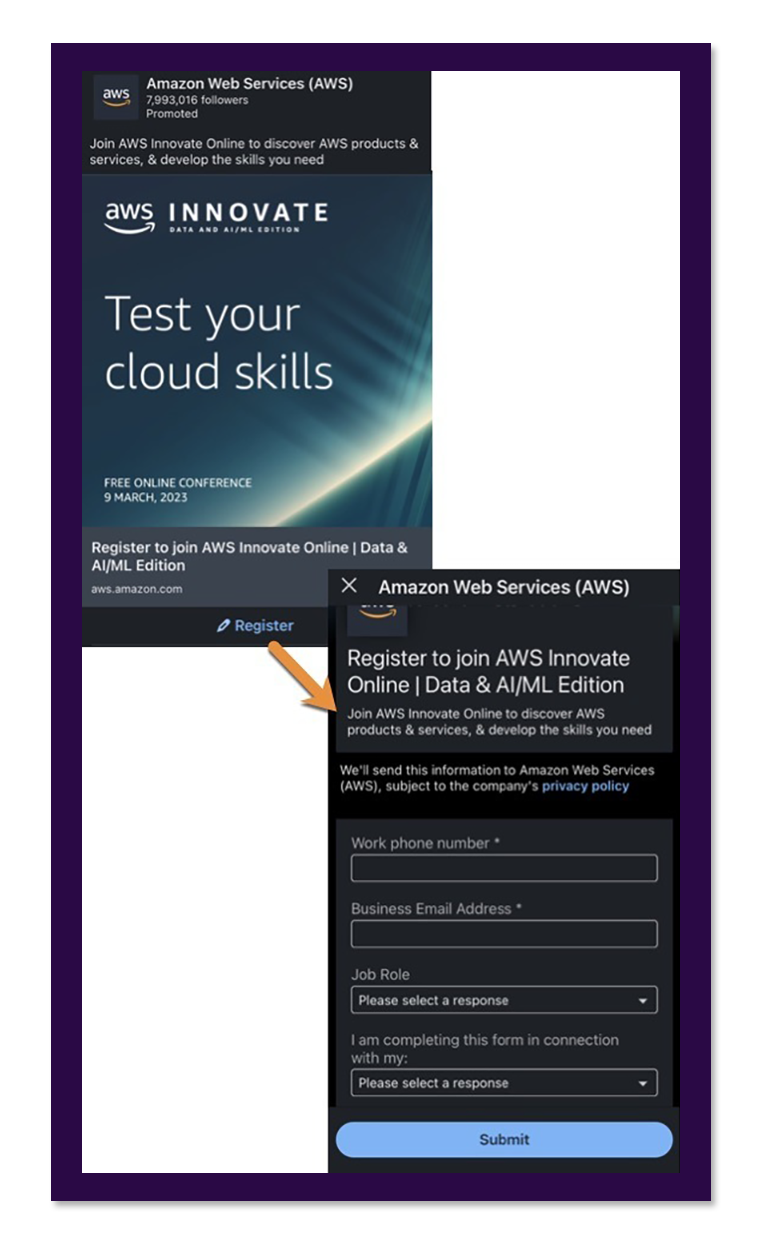Image resolution: width=762 pixels, height=1244 pixels.
Task: Click ad text 'Join AWS Innovate Online to discover'
Action: click(x=254, y=151)
